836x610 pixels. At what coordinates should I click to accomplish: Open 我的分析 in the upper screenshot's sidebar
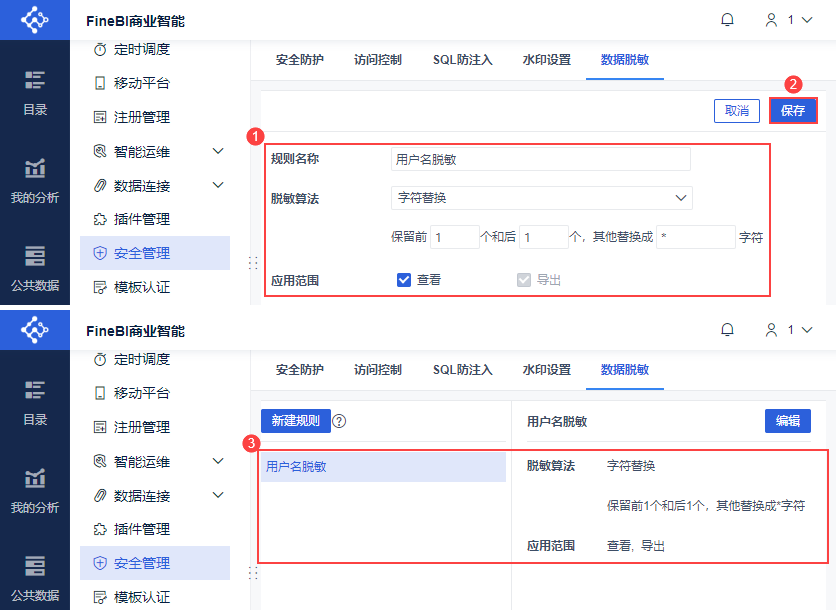click(35, 180)
